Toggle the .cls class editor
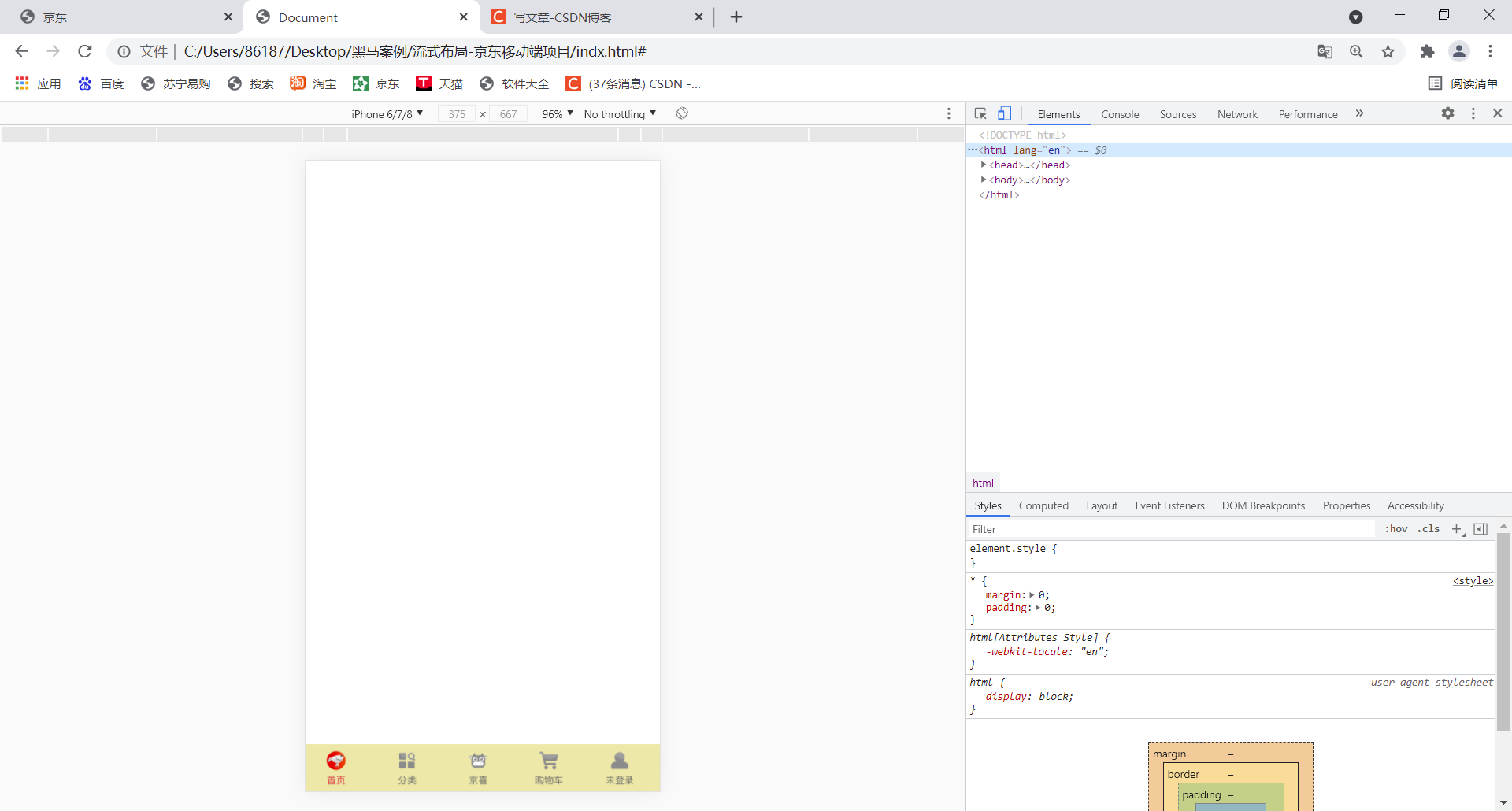This screenshot has height=811, width=1512. tap(1429, 529)
